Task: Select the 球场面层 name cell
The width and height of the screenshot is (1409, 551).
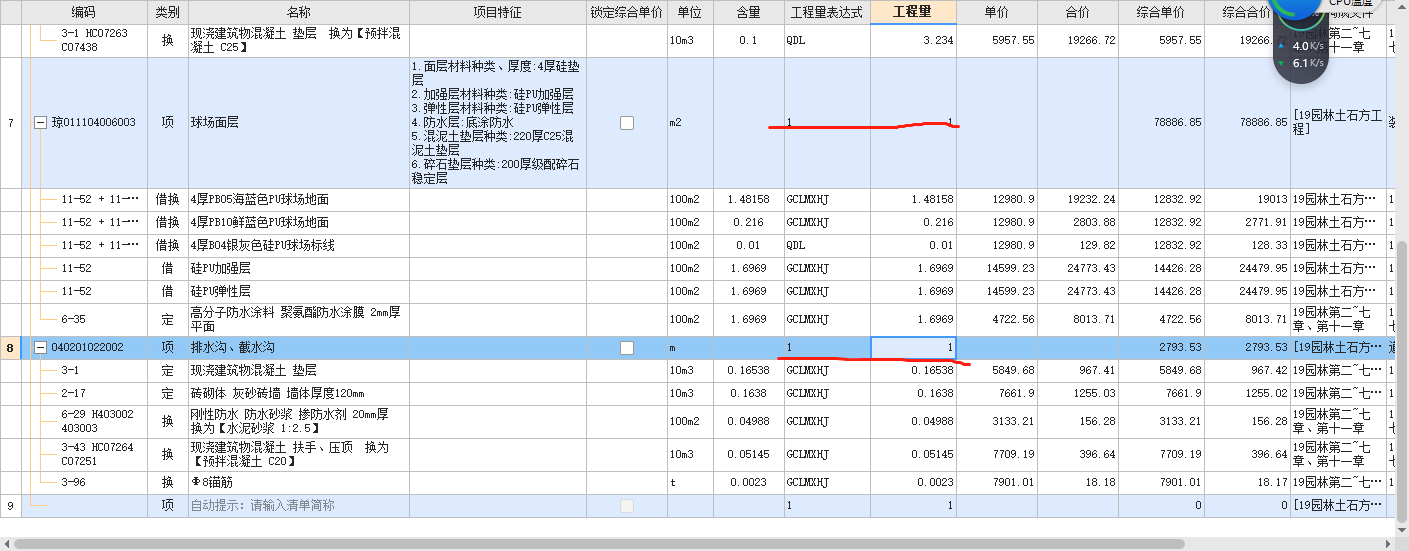Action: (x=299, y=123)
